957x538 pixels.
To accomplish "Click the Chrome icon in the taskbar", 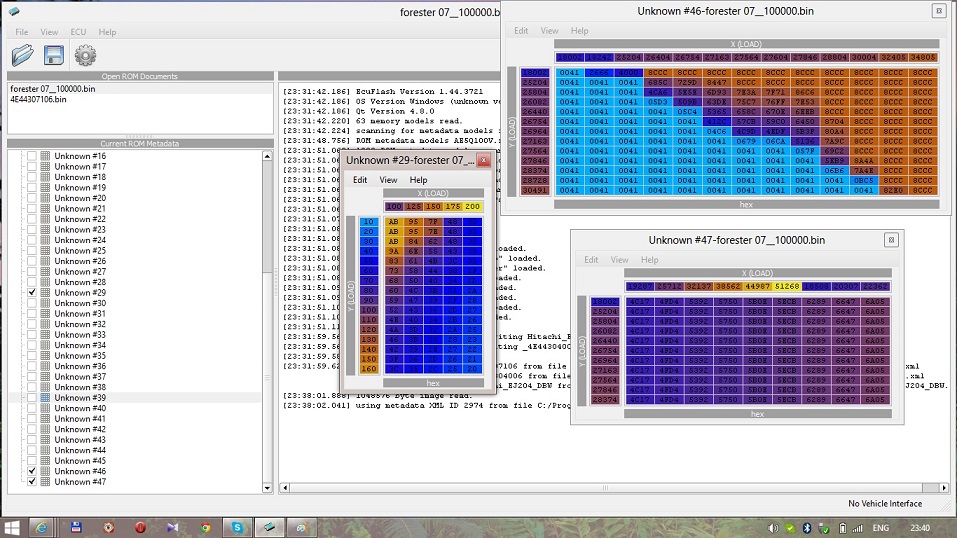I will [x=204, y=526].
